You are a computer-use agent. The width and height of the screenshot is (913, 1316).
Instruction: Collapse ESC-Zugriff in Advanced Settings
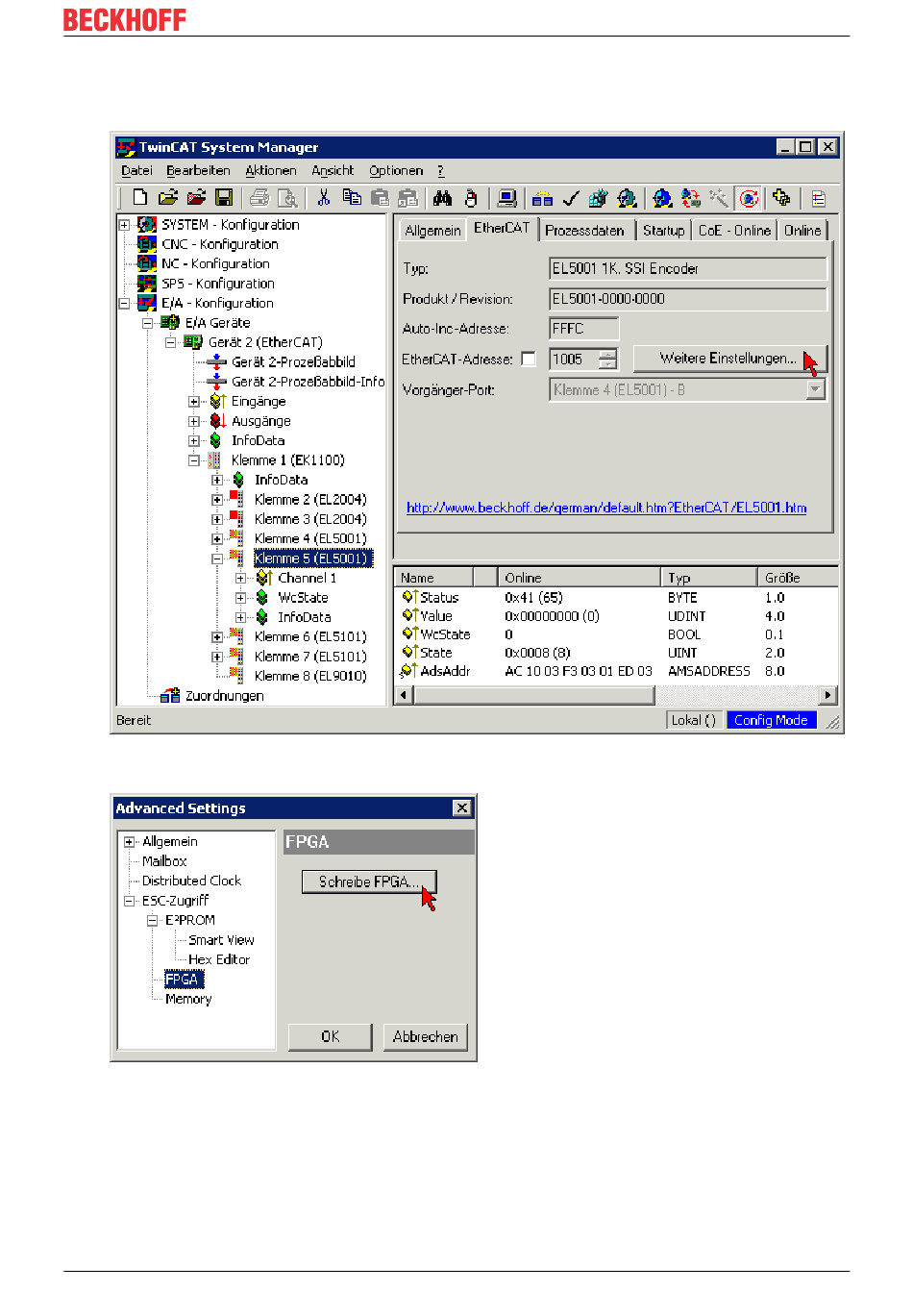[x=129, y=901]
